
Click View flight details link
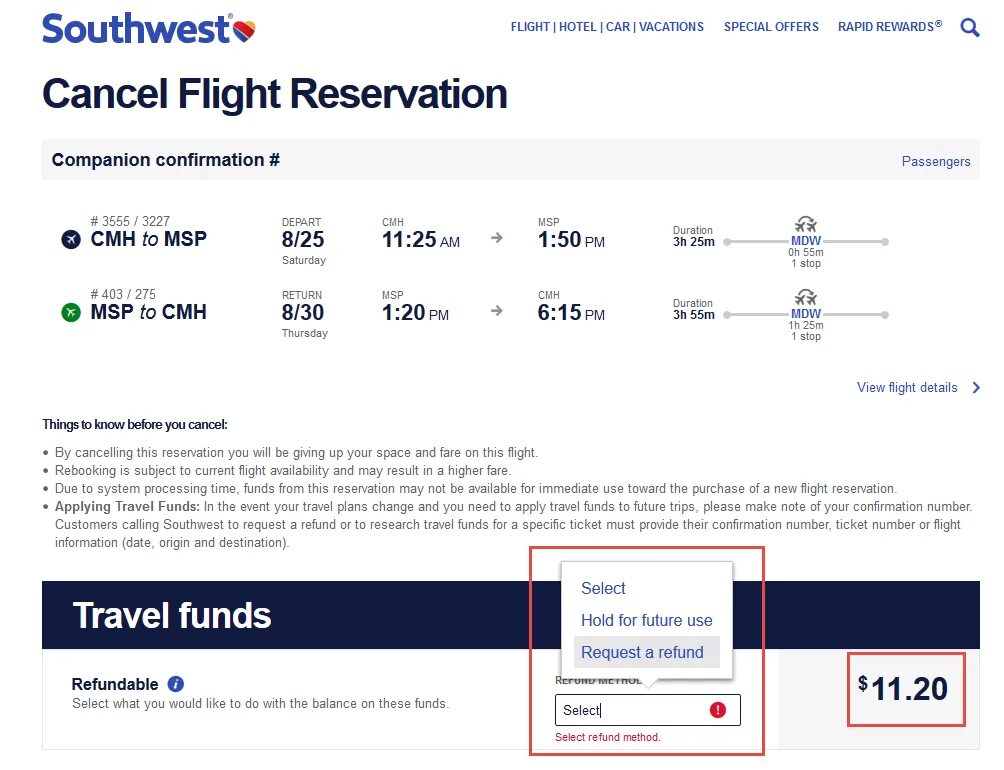[x=906, y=388]
